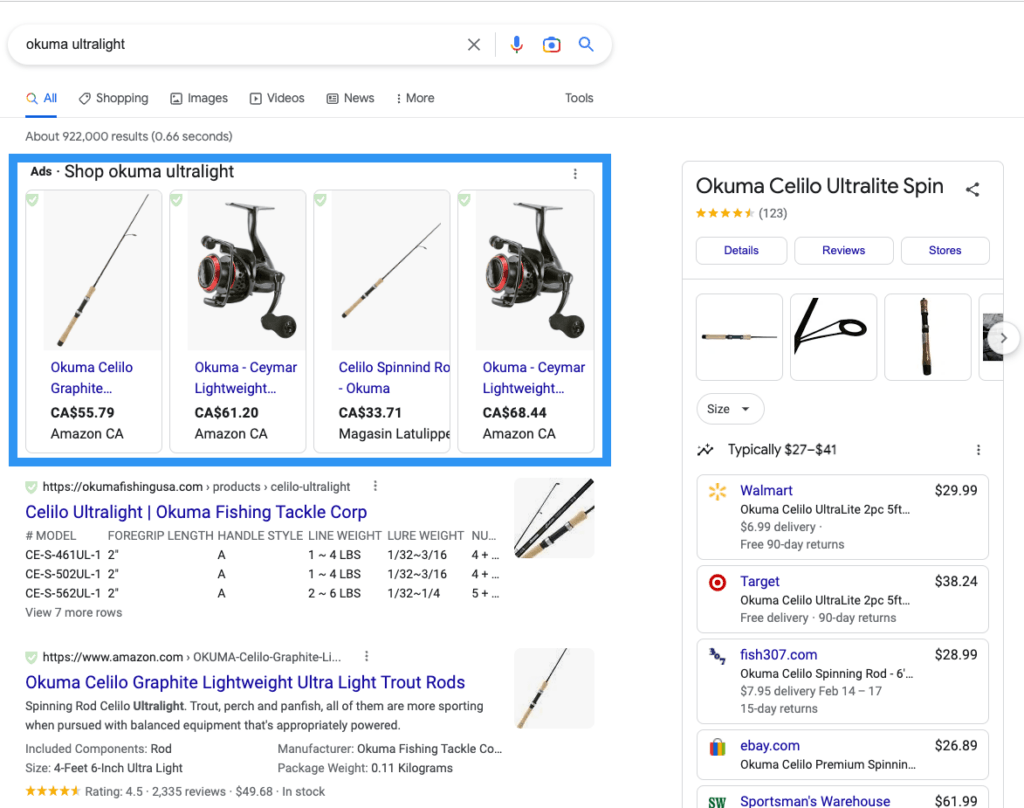Open the Stores button in product panel
This screenshot has width=1024, height=808.
[x=945, y=250]
